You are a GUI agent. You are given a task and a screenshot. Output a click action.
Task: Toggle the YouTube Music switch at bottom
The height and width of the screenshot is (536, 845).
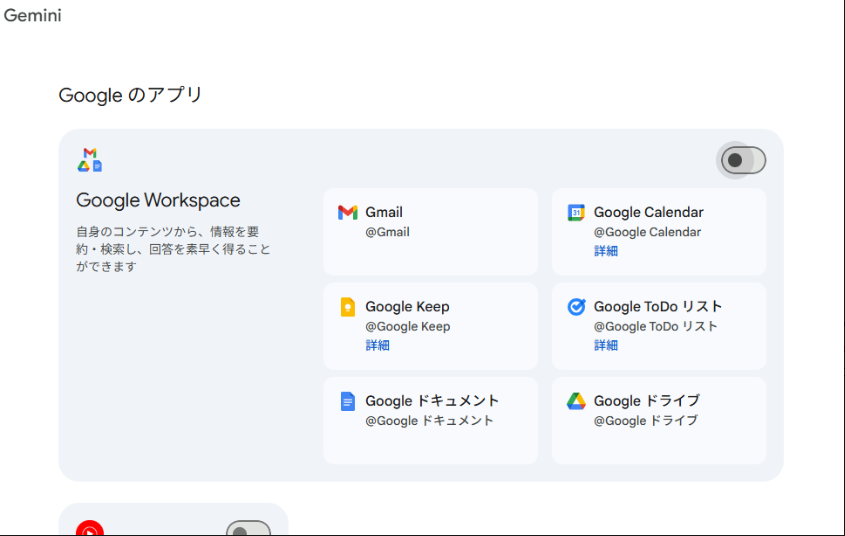tap(248, 530)
